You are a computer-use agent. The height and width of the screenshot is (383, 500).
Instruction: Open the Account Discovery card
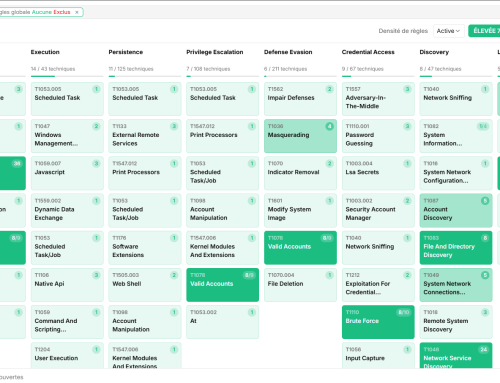(456, 211)
